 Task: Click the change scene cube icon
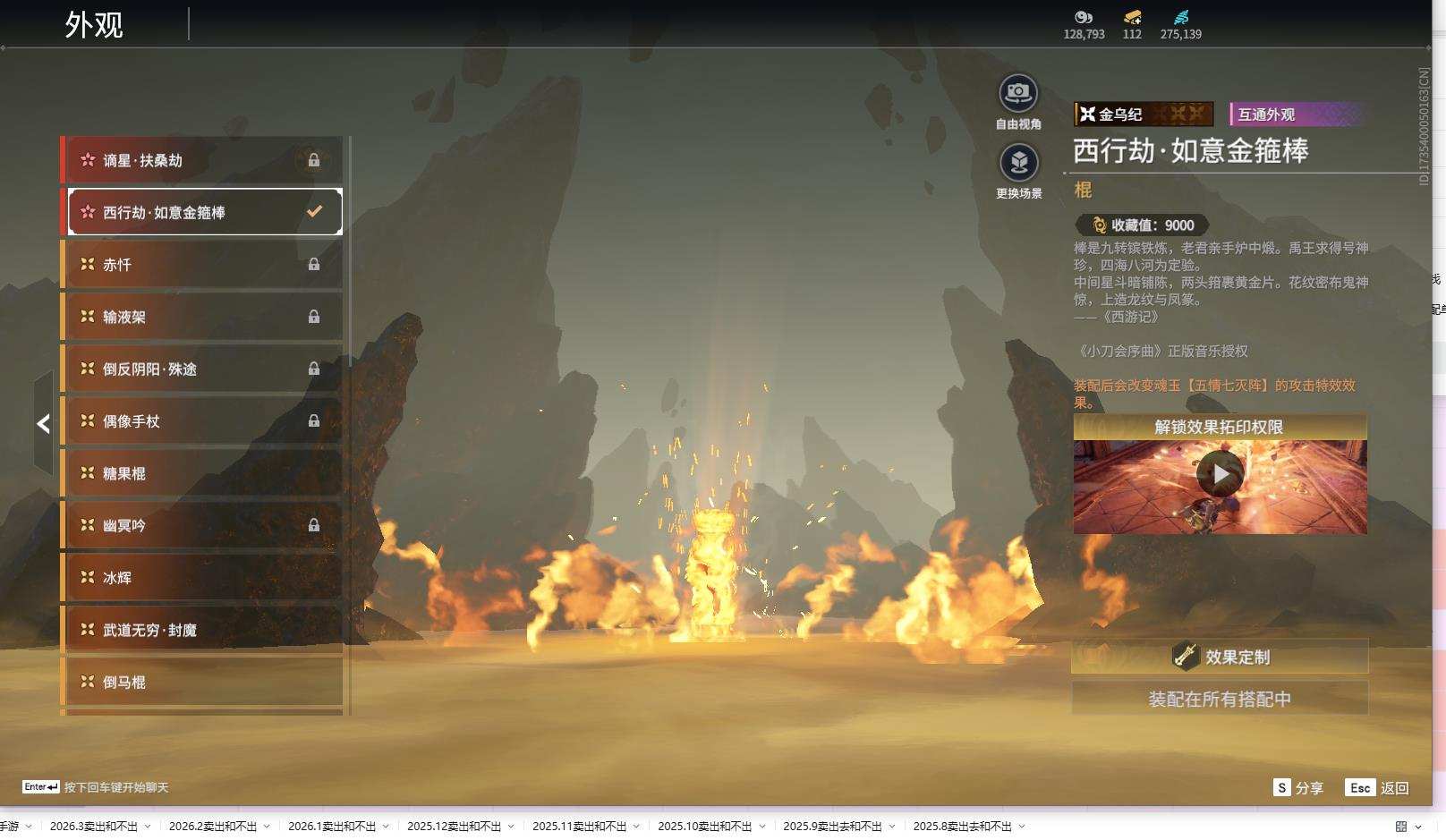[1018, 163]
